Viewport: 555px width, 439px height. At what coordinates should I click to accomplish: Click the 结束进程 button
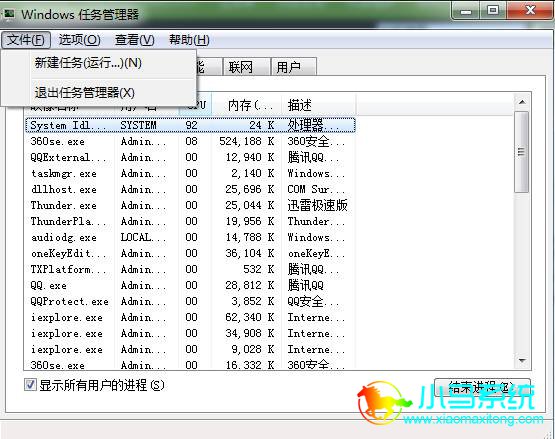[x=482, y=388]
